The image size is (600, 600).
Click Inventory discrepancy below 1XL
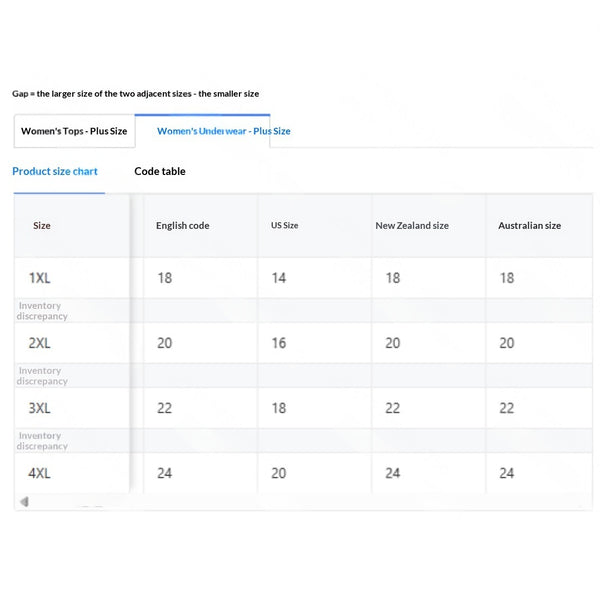coord(42,311)
